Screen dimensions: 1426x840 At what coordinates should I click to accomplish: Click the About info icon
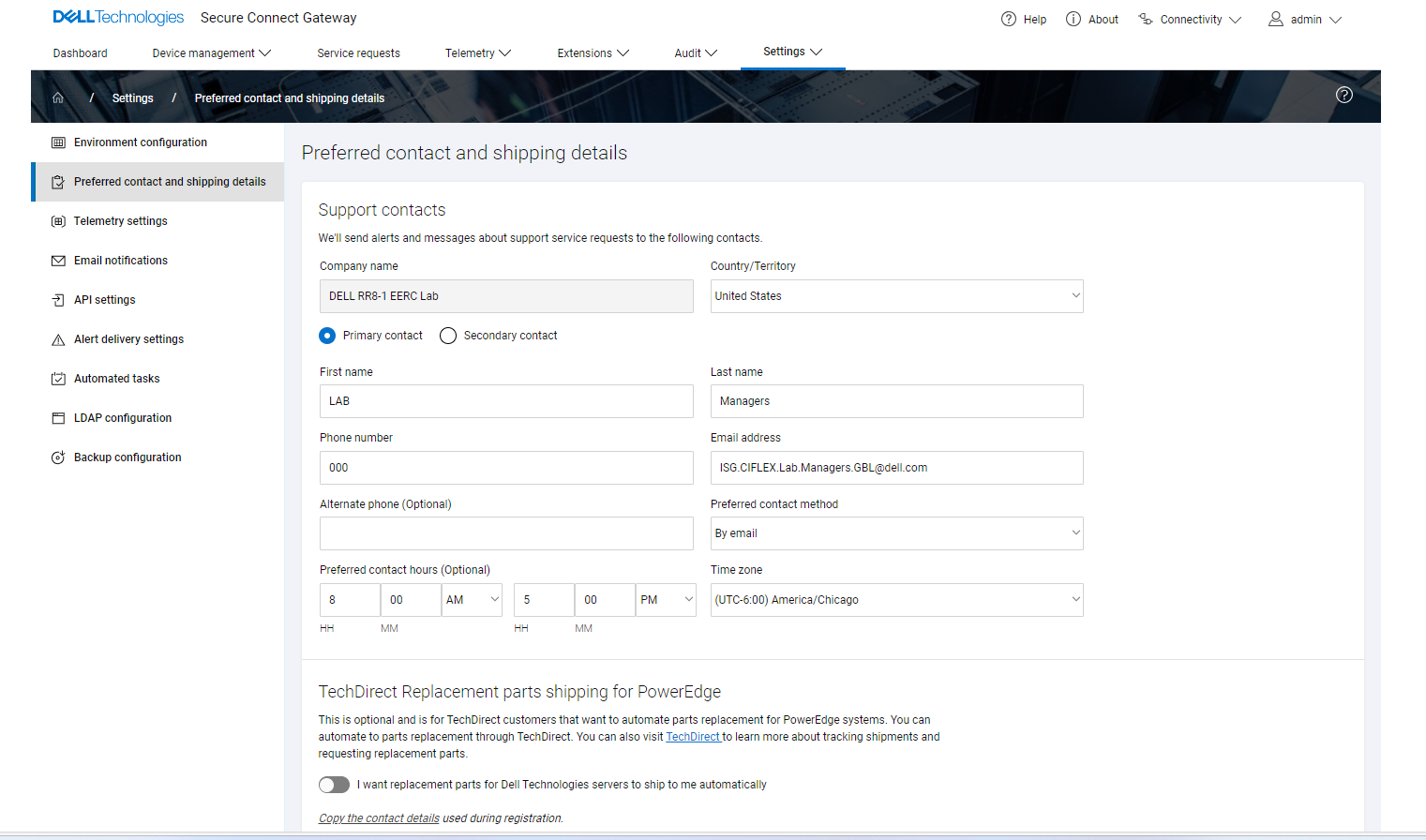coord(1072,18)
